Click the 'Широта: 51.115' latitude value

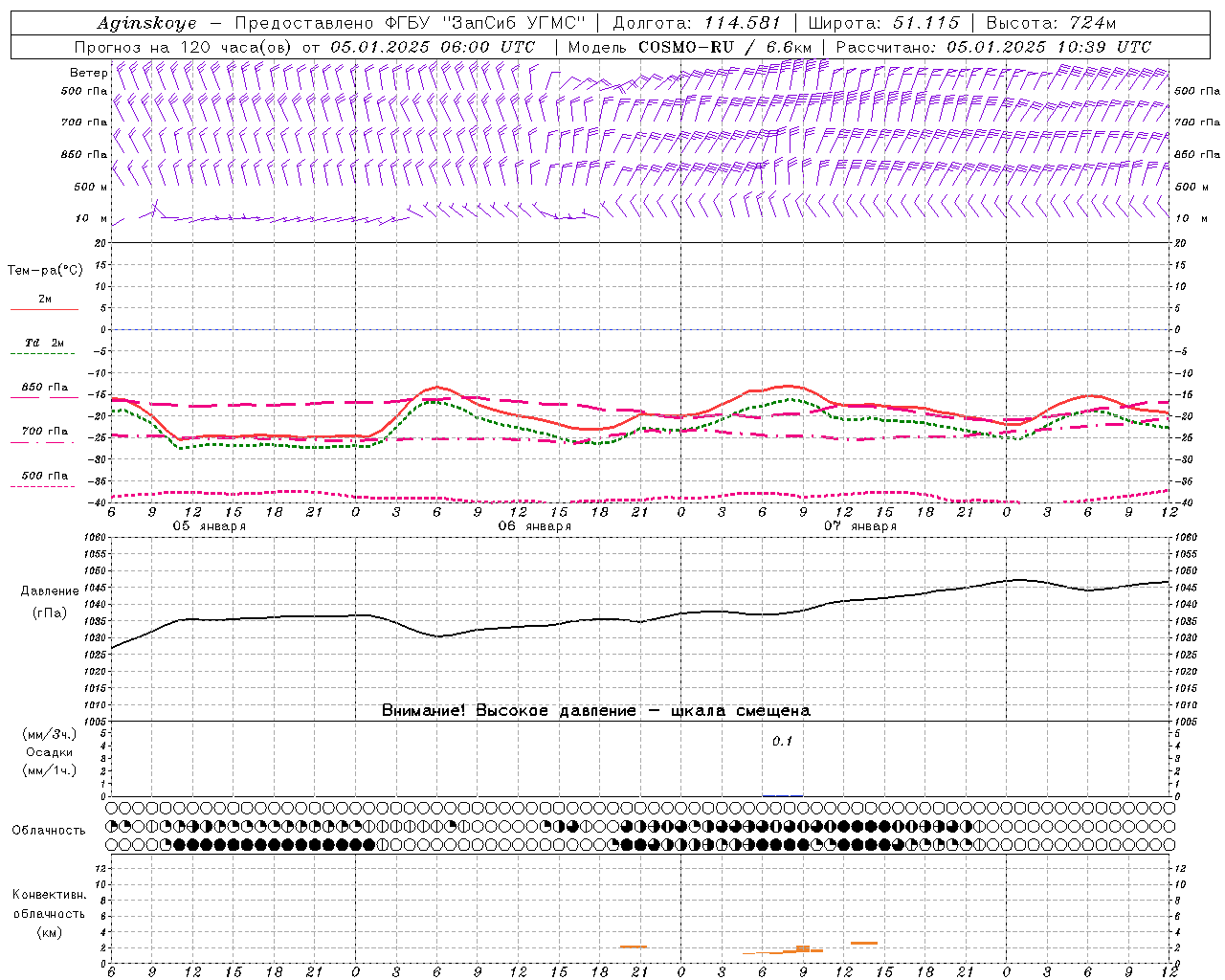(883, 24)
